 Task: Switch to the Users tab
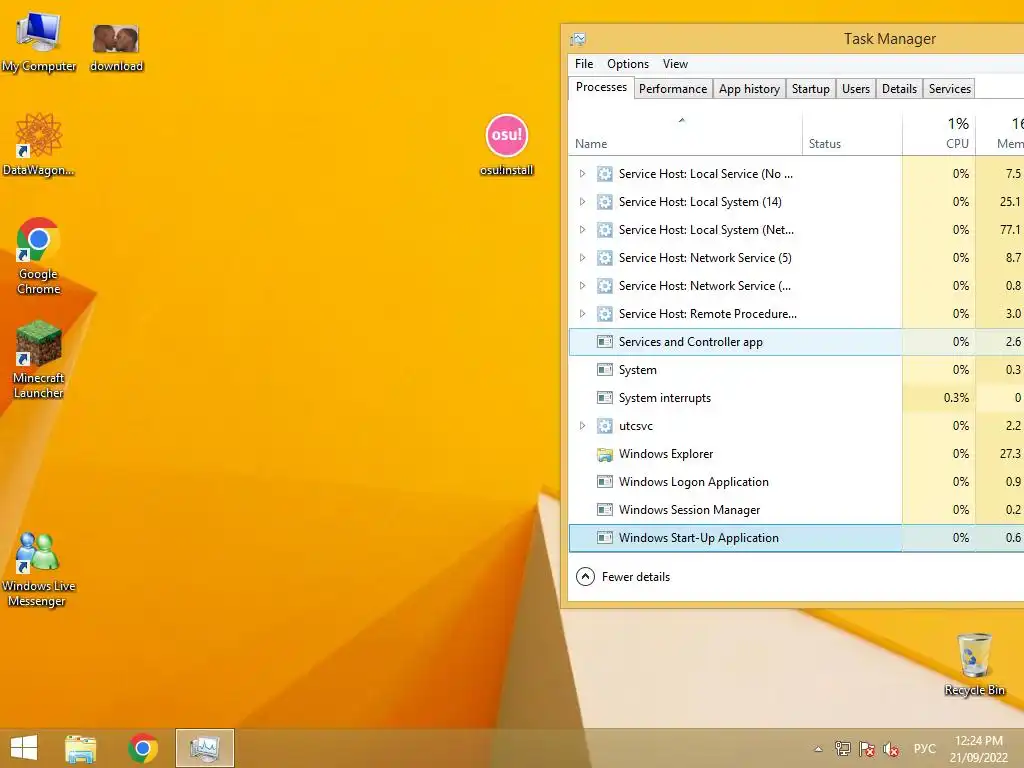tap(856, 89)
